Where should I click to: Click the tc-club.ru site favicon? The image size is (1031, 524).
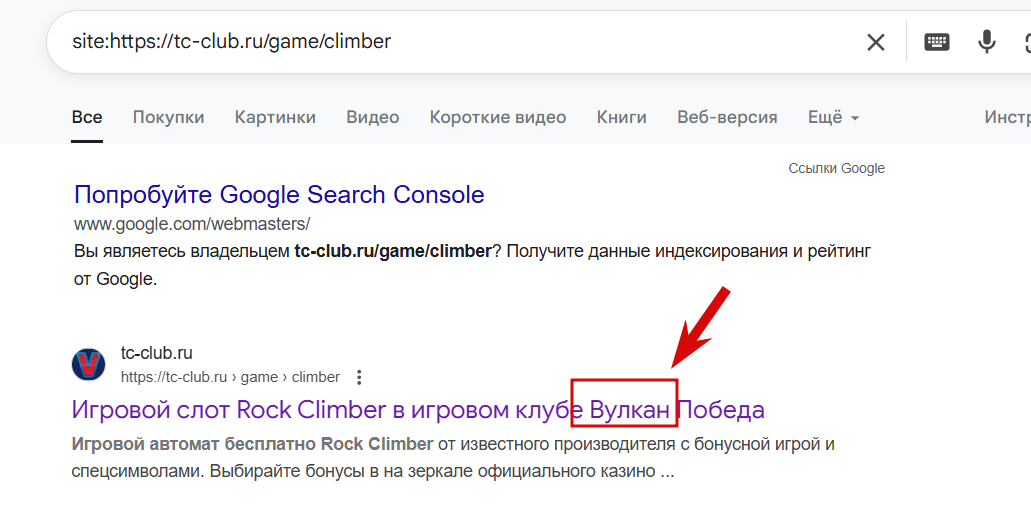pyautogui.click(x=88, y=364)
